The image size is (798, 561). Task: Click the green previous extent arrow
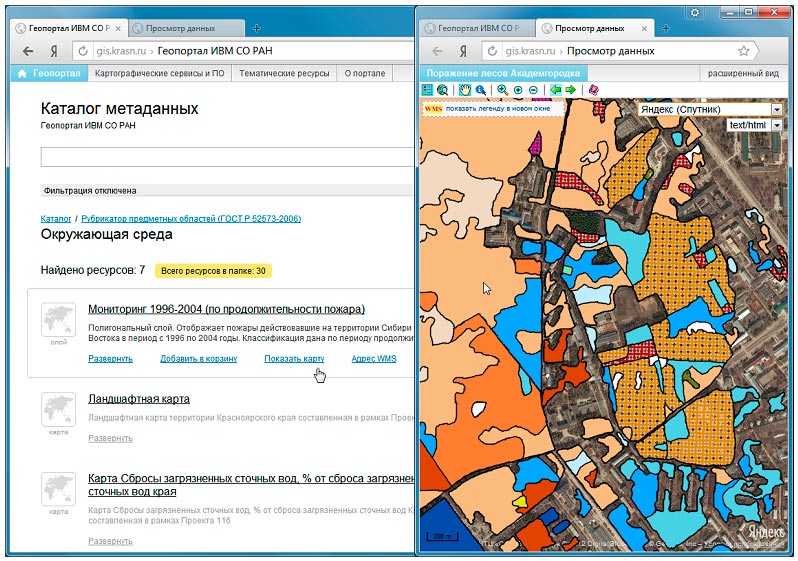pyautogui.click(x=555, y=90)
